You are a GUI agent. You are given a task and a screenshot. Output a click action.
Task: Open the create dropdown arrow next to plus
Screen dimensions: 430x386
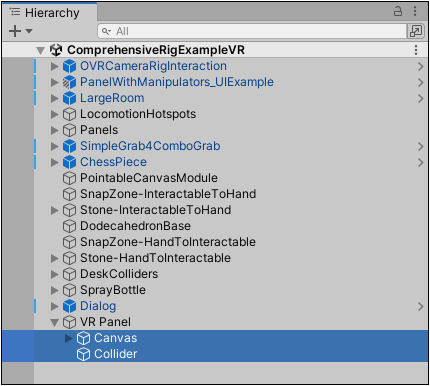tap(29, 31)
